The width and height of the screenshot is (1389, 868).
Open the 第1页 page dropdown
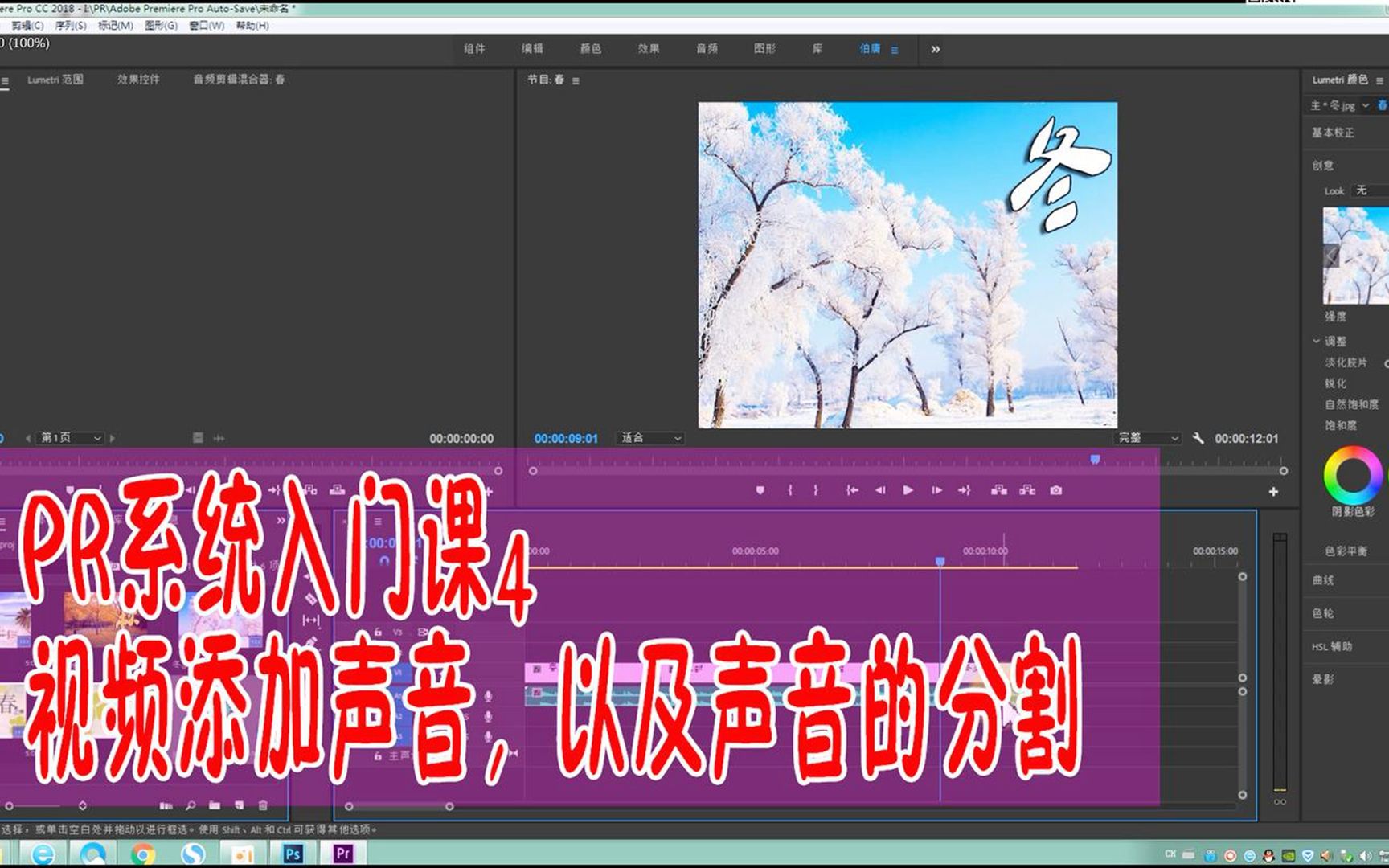[x=72, y=438]
